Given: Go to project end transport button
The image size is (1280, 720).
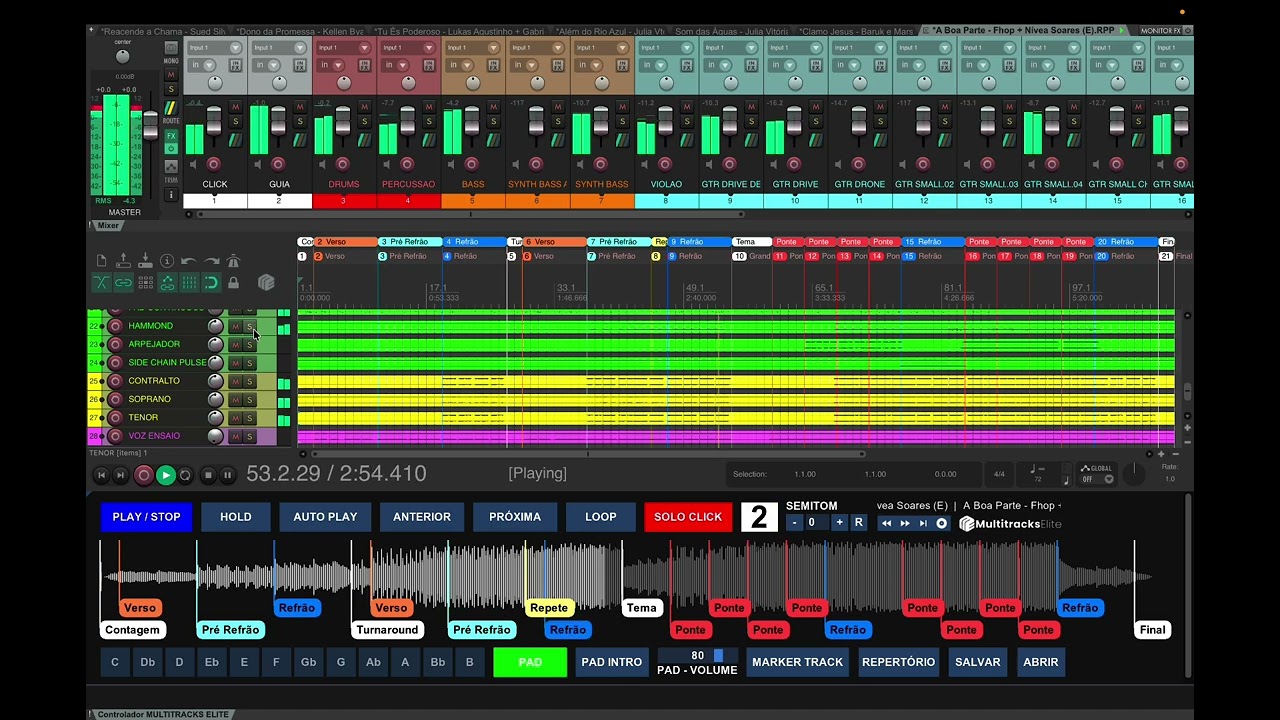Looking at the screenshot, I should point(120,476).
